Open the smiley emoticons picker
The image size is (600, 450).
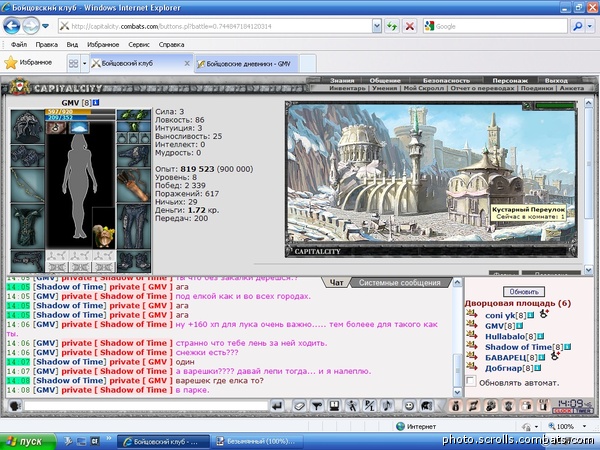tap(409, 406)
